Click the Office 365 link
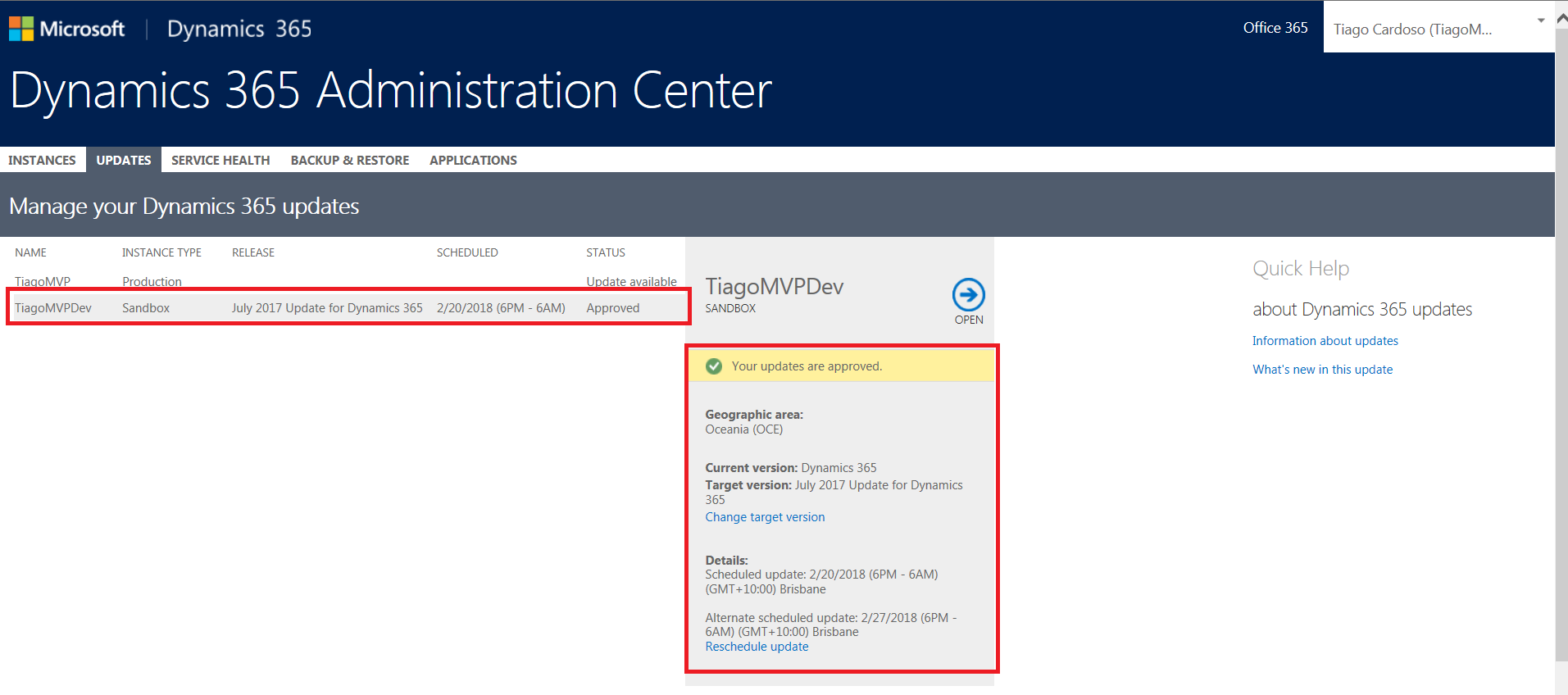This screenshot has width=1568, height=695. (1275, 28)
